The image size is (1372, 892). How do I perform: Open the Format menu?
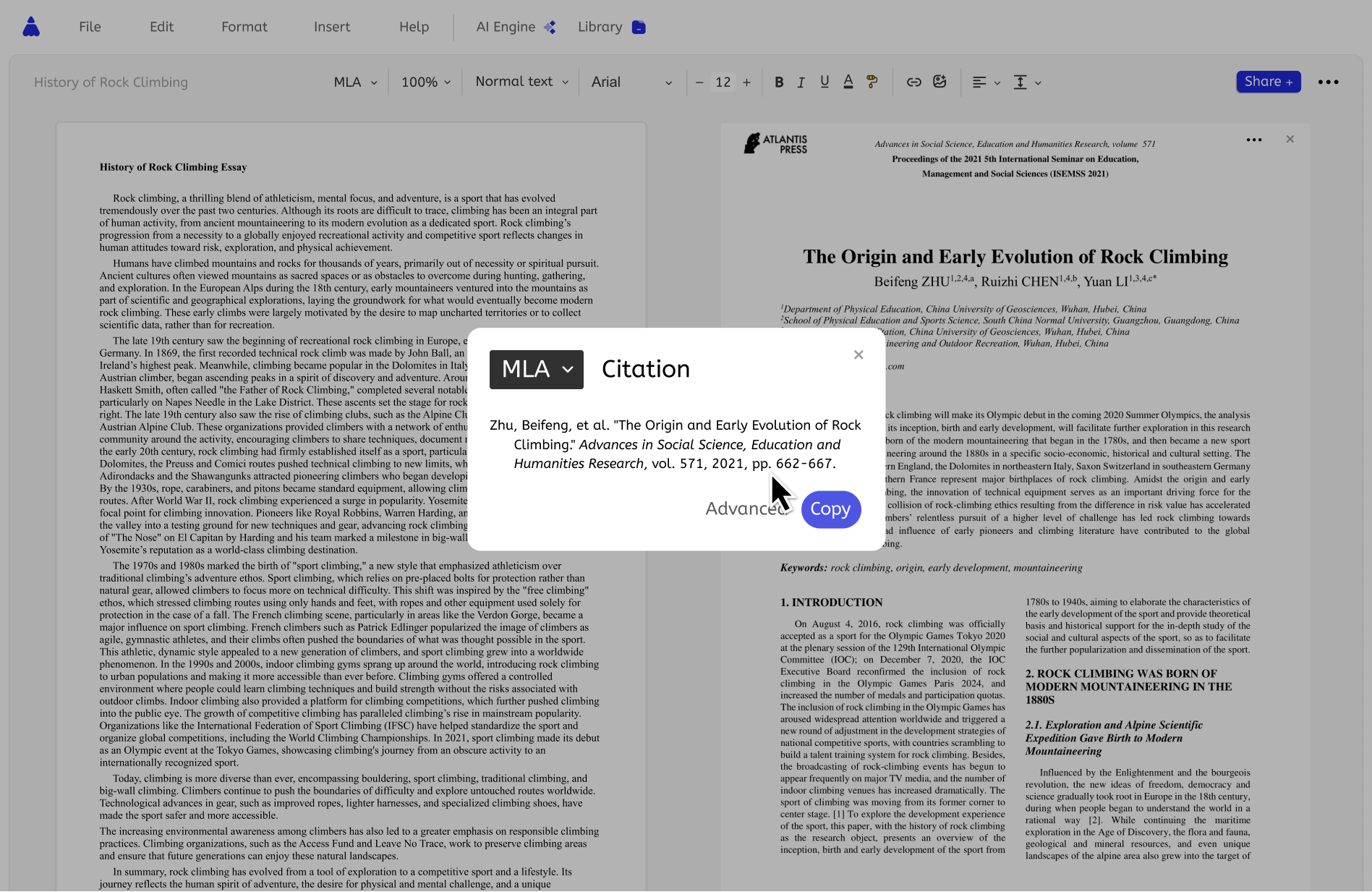[x=244, y=27]
